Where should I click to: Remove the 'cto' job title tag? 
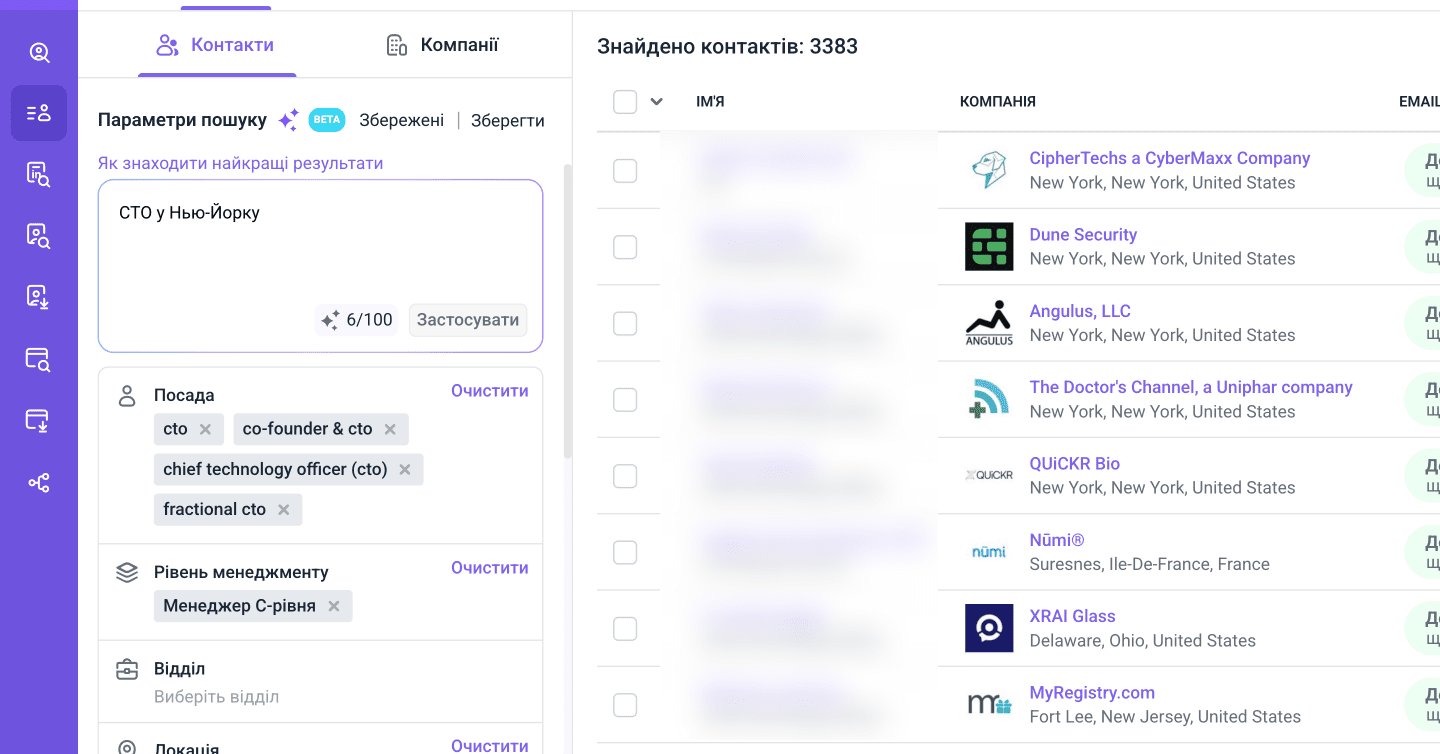coord(205,429)
